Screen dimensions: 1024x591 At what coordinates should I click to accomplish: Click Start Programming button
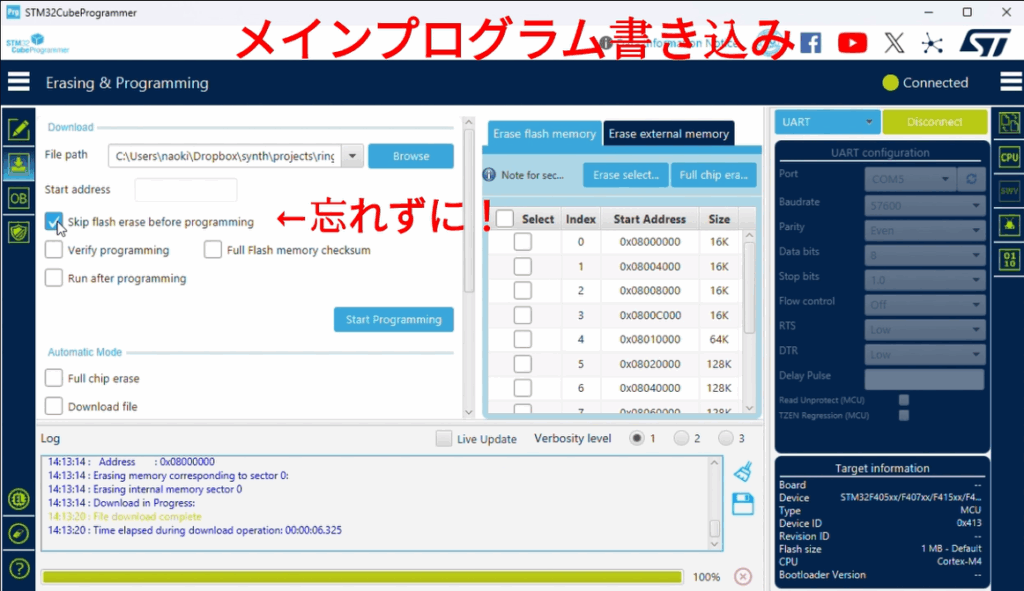394,319
